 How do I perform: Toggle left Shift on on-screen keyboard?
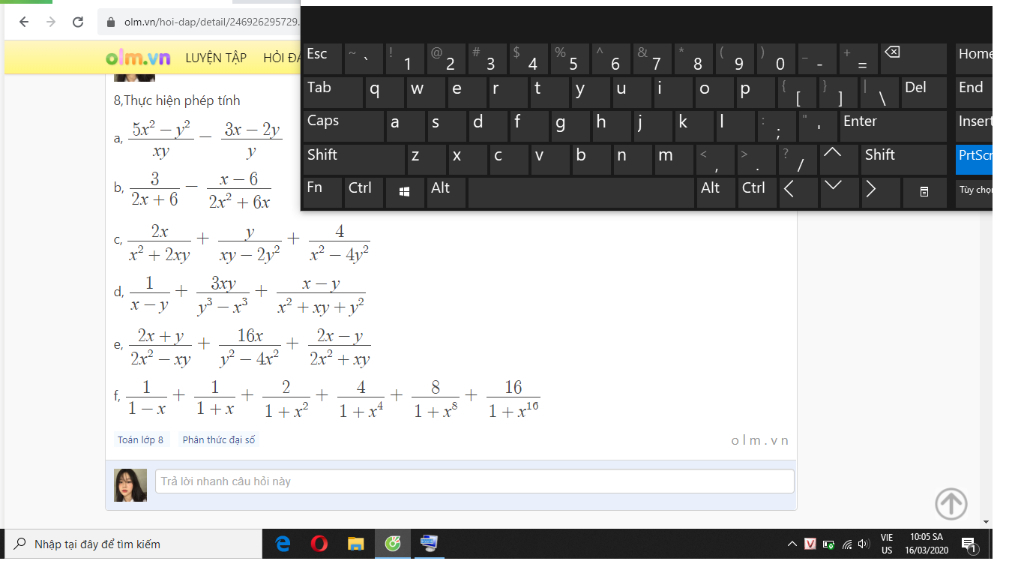(x=353, y=159)
